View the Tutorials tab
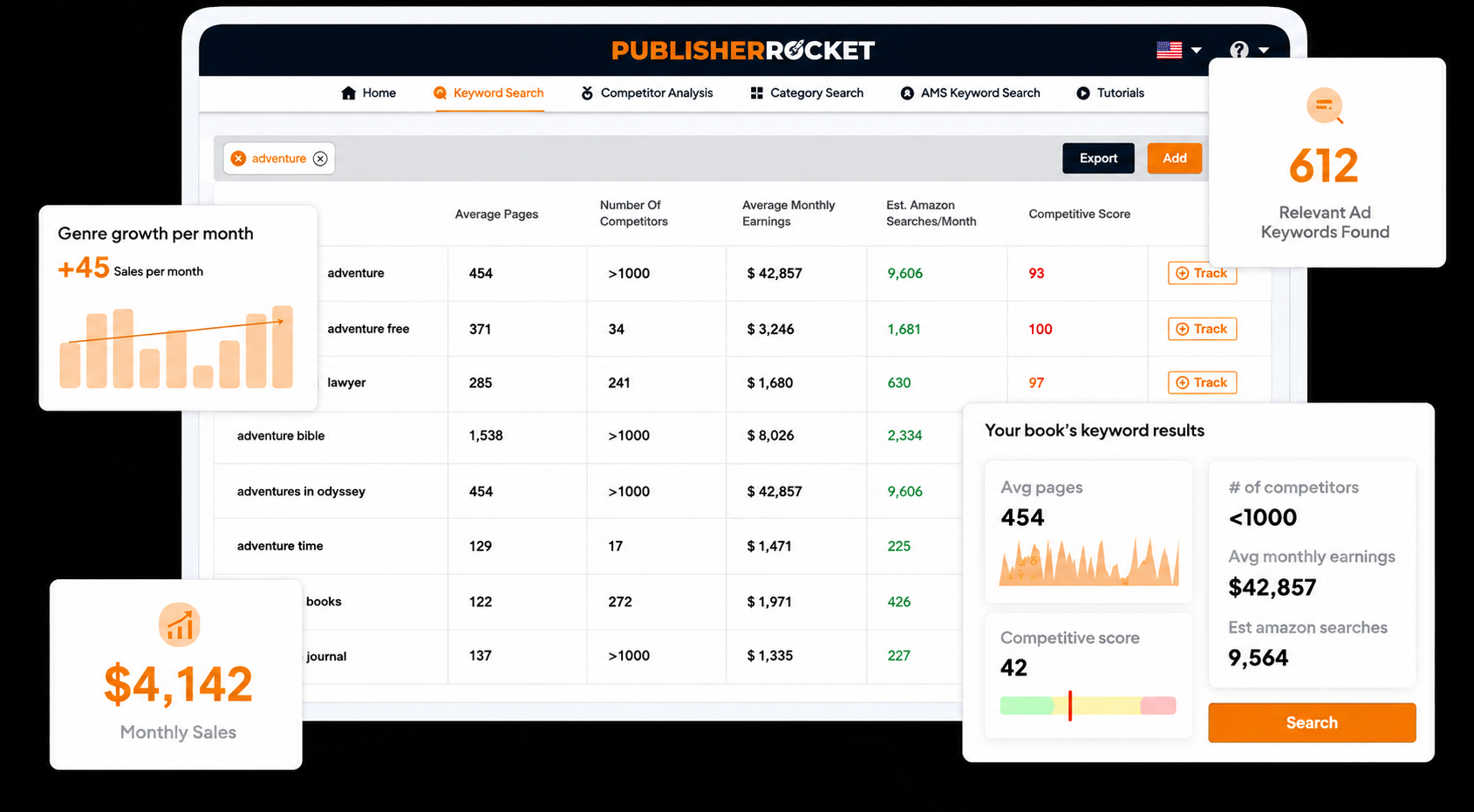 [x=1110, y=93]
